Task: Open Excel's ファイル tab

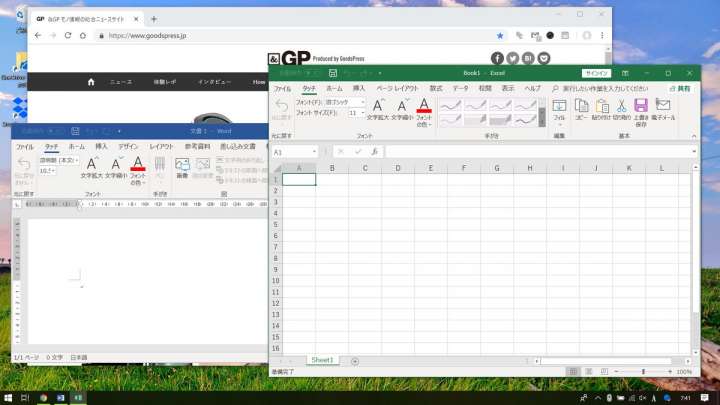Action: click(282, 89)
